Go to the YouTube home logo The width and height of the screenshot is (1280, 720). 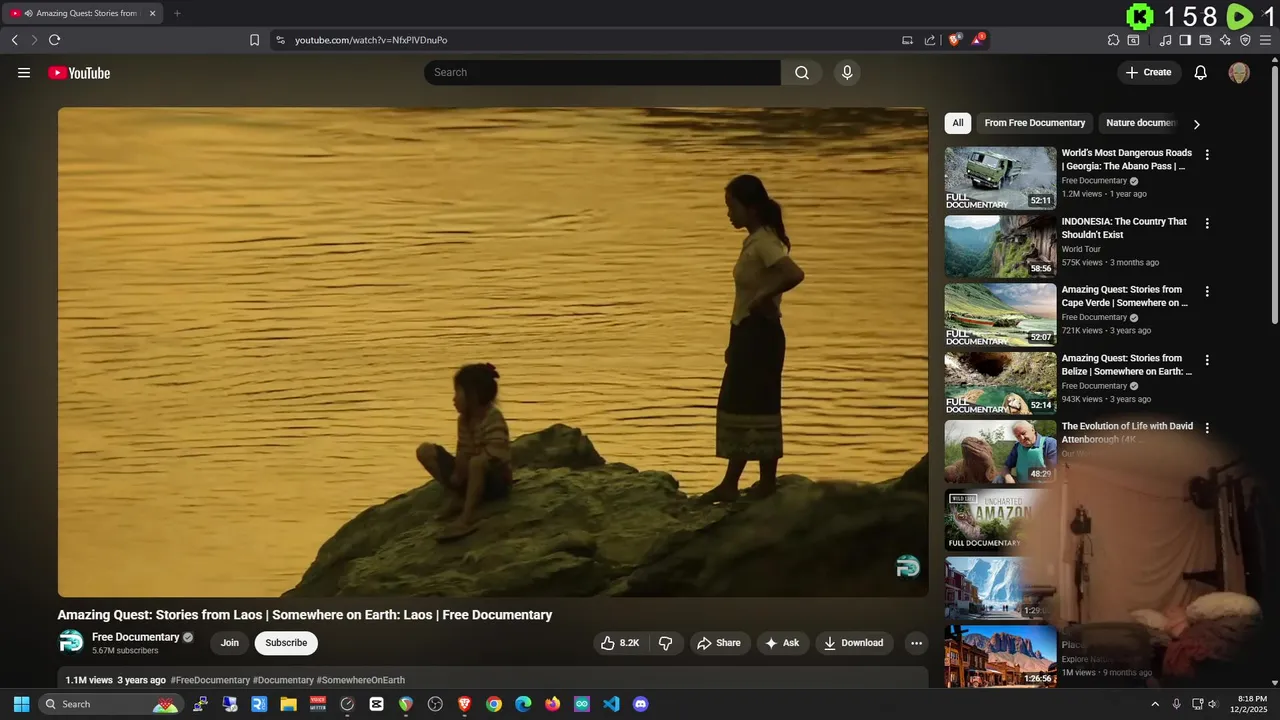point(79,73)
